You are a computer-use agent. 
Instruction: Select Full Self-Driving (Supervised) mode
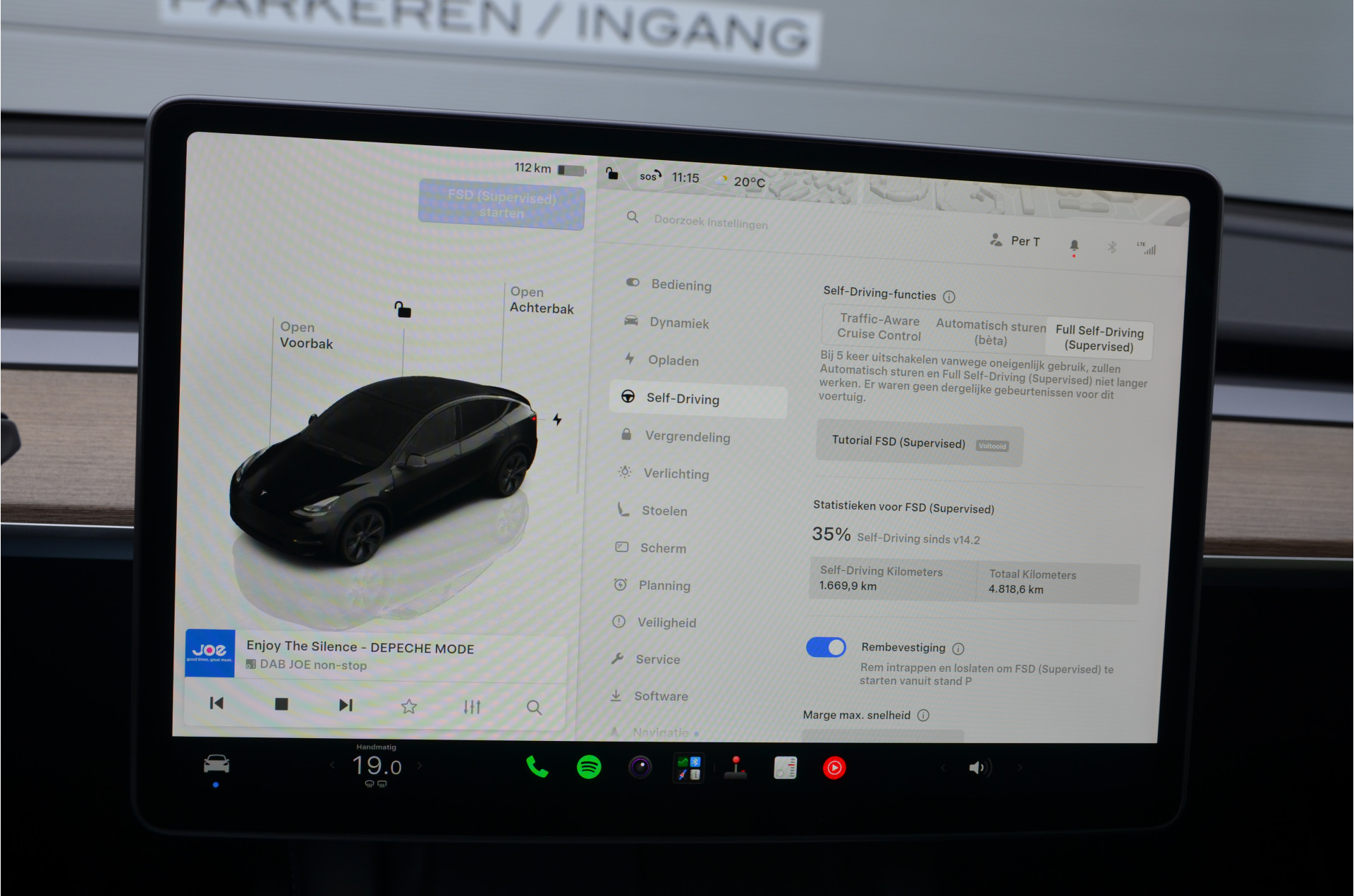(x=1099, y=338)
